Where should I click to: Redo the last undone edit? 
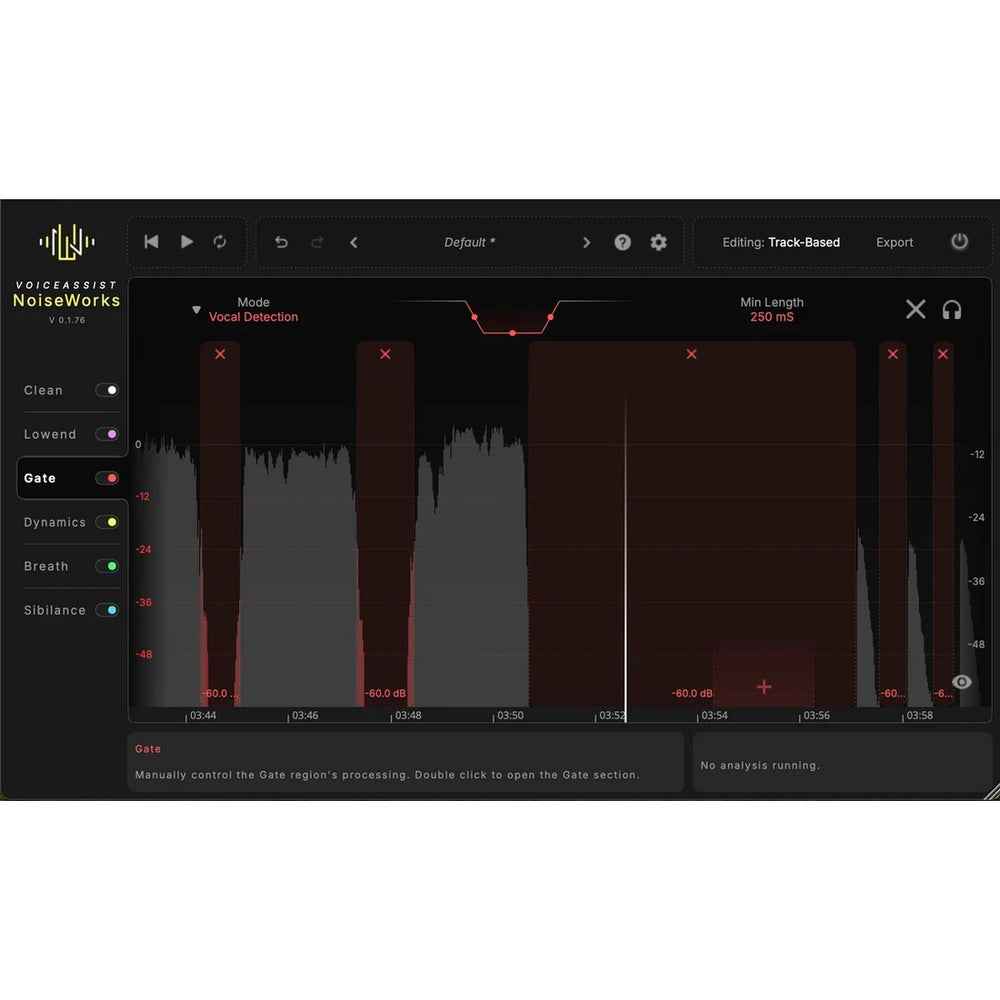pyautogui.click(x=317, y=242)
